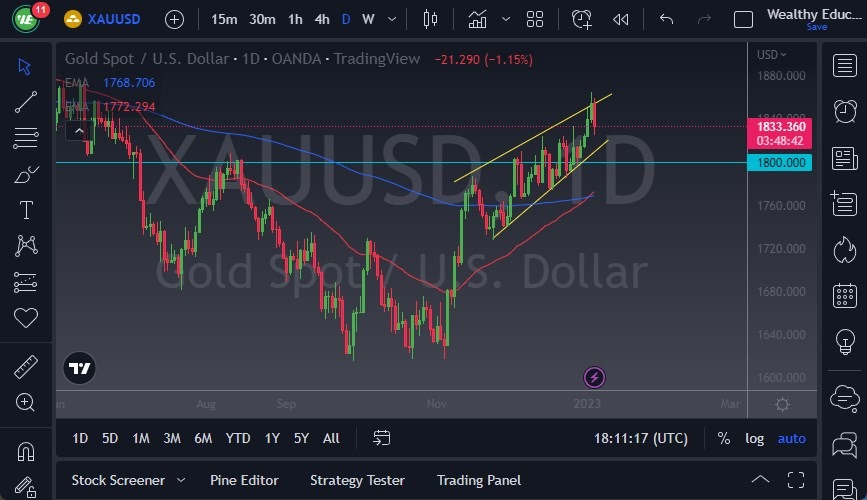Open the Trading Panel tab
This screenshot has height=500, width=867.
(479, 480)
